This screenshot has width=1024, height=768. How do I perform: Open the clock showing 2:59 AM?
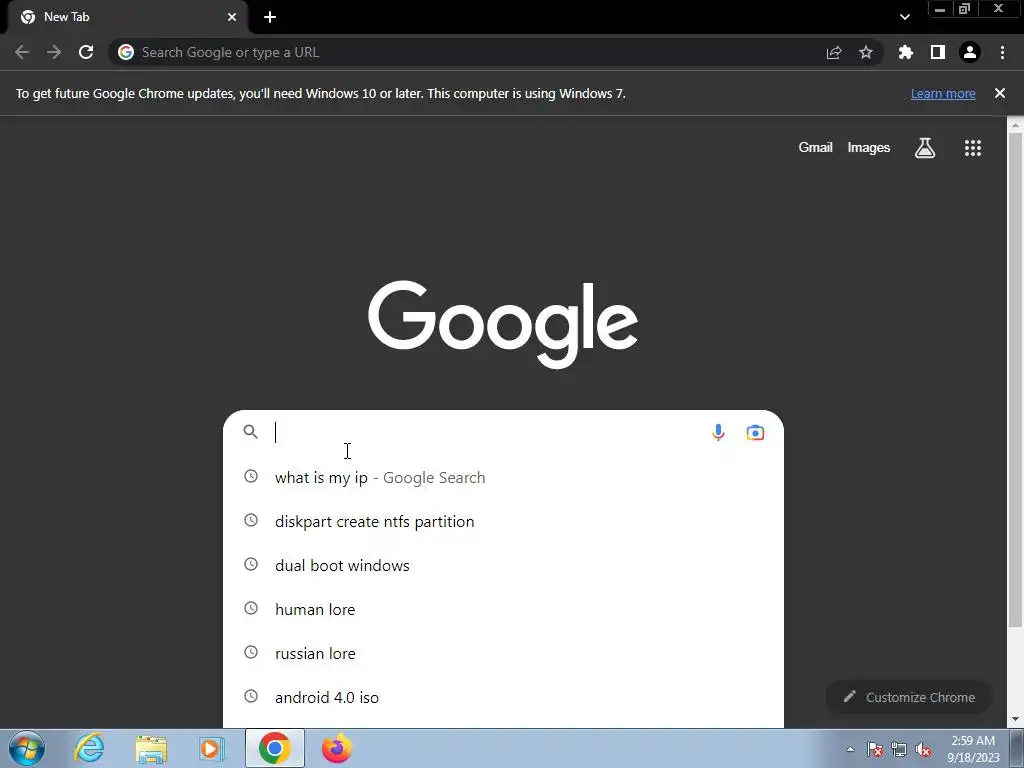pyautogui.click(x=973, y=749)
